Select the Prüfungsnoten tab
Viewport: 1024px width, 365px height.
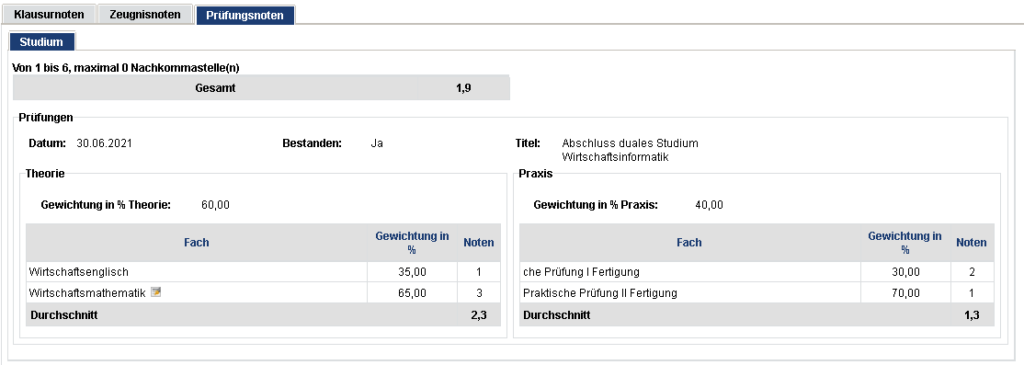tap(245, 15)
